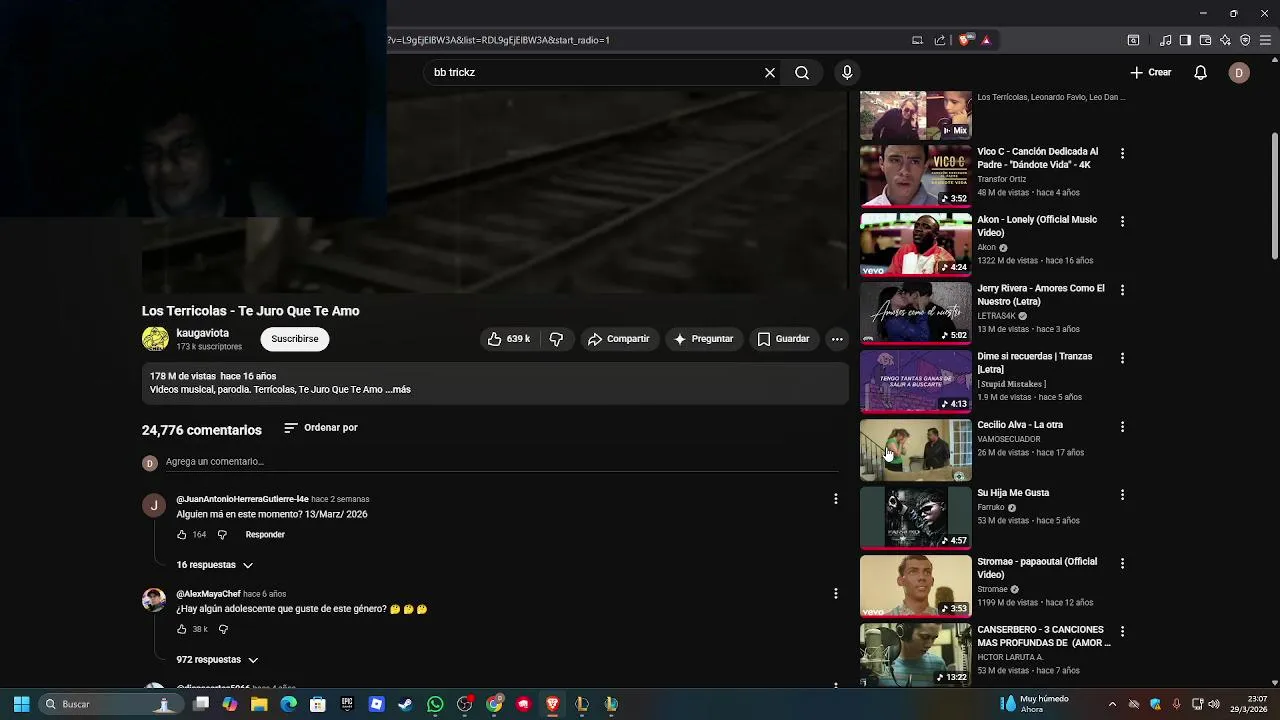The width and height of the screenshot is (1280, 720).
Task: Like AlexMayaChef's comment with 38 k
Action: point(182,629)
